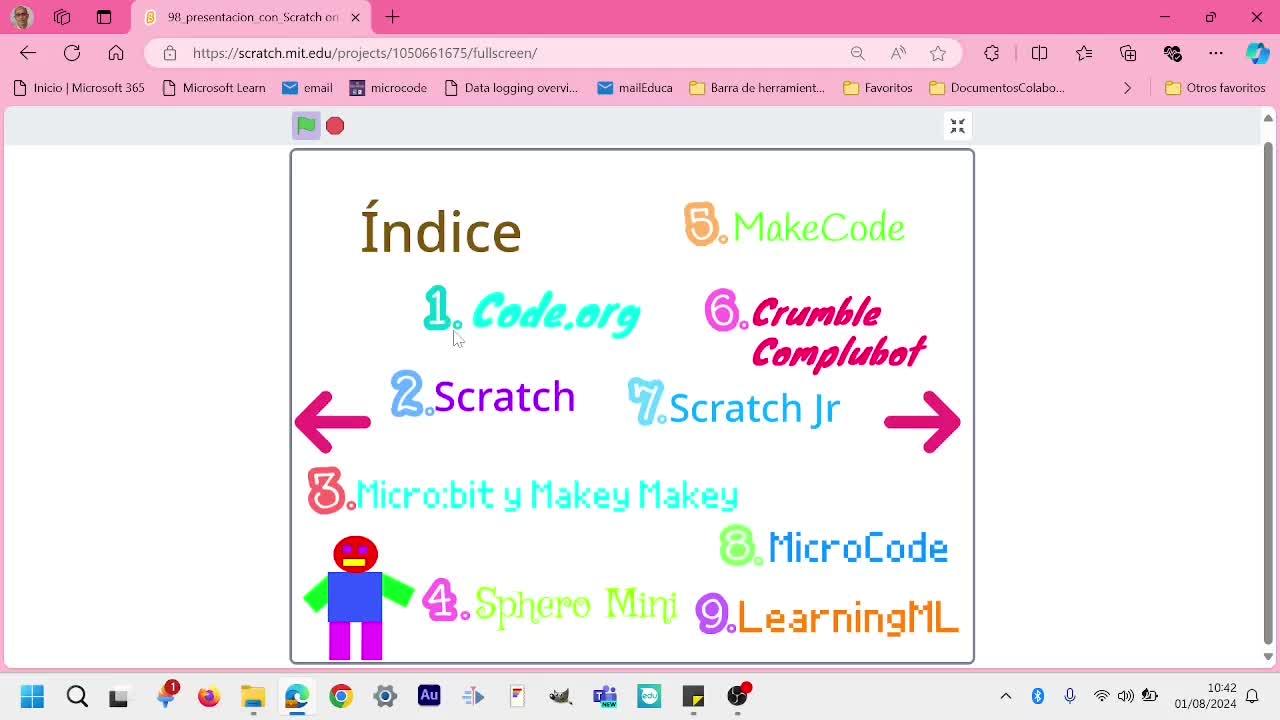Screen dimensions: 1280x720
Task: Open the Microsoft Learn bookmark
Action: pyautogui.click(x=214, y=88)
